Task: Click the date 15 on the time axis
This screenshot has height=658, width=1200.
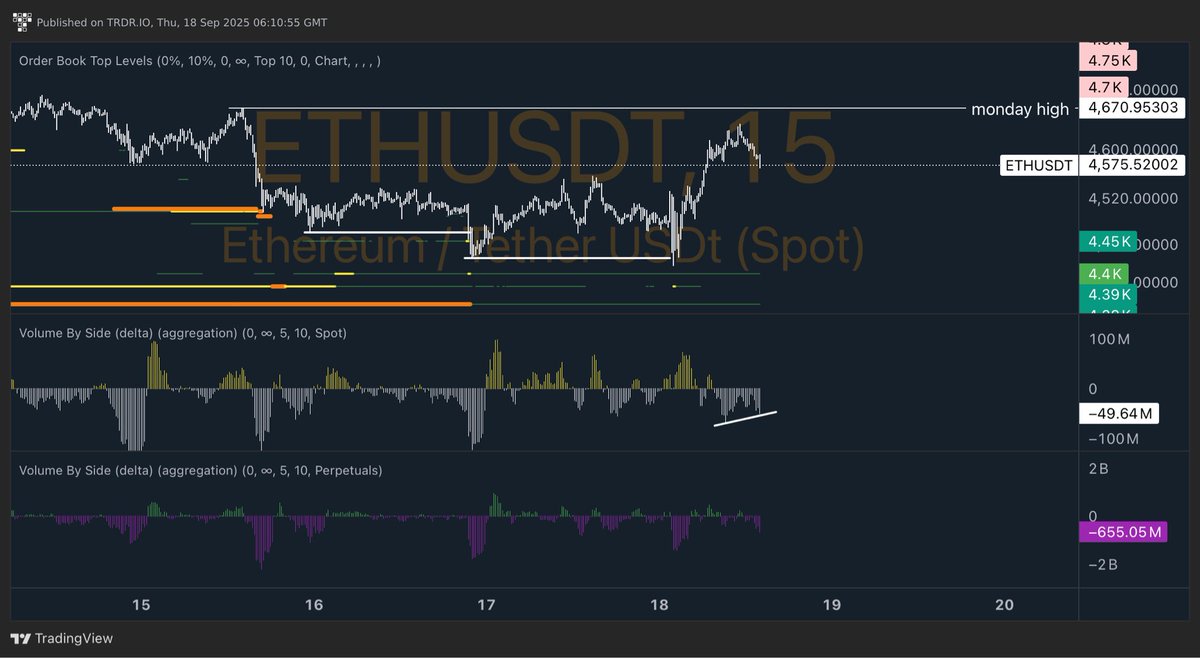Action: [141, 604]
